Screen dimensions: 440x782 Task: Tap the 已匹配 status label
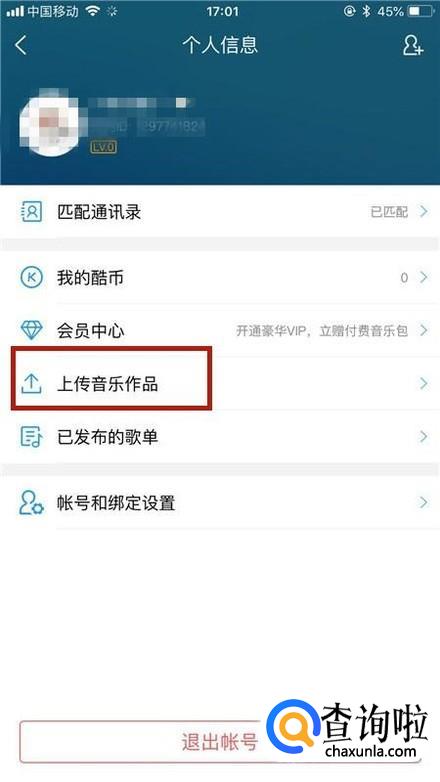[x=389, y=212]
